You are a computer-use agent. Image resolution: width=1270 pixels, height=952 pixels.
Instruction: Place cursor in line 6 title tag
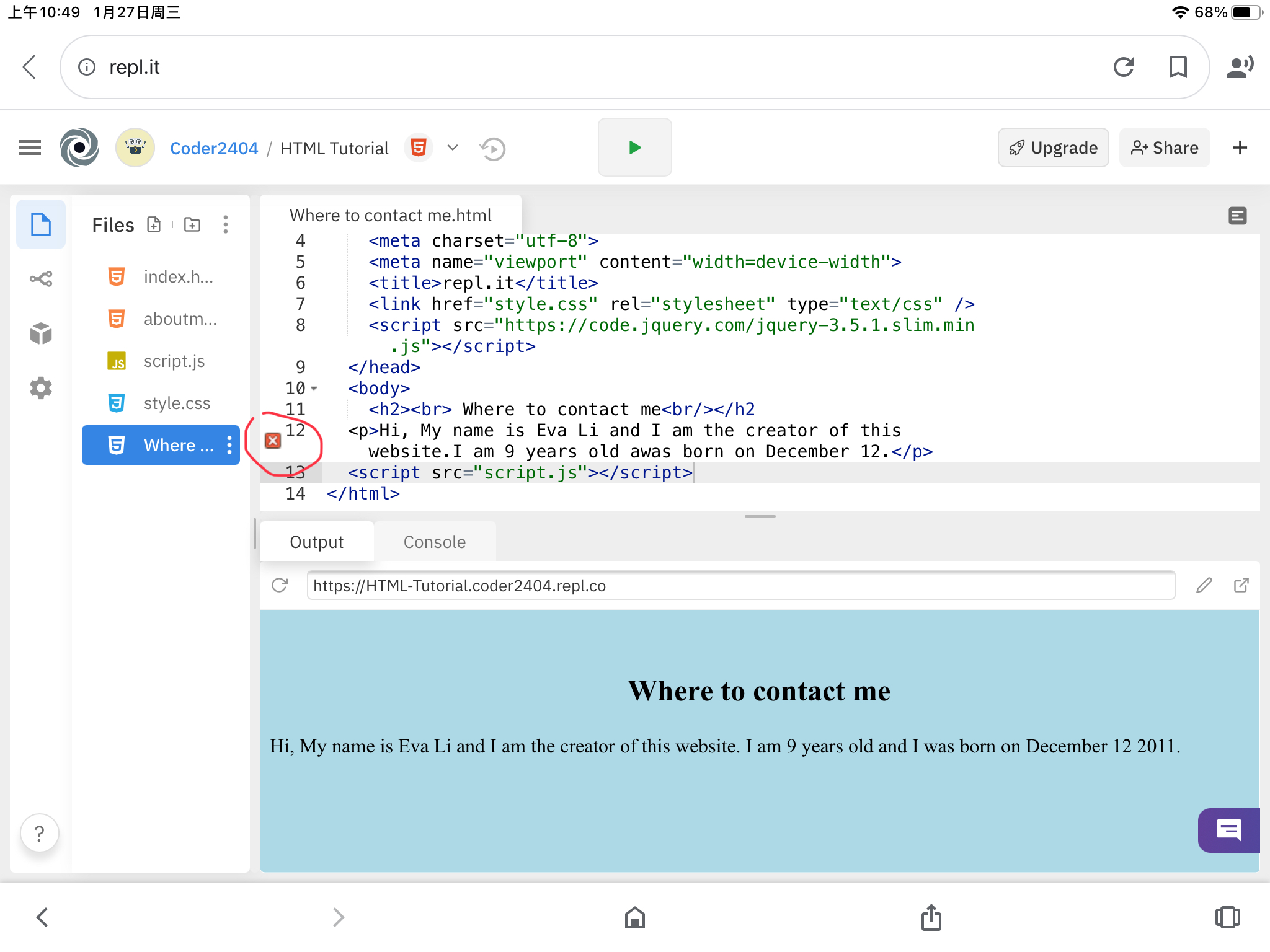point(484,283)
